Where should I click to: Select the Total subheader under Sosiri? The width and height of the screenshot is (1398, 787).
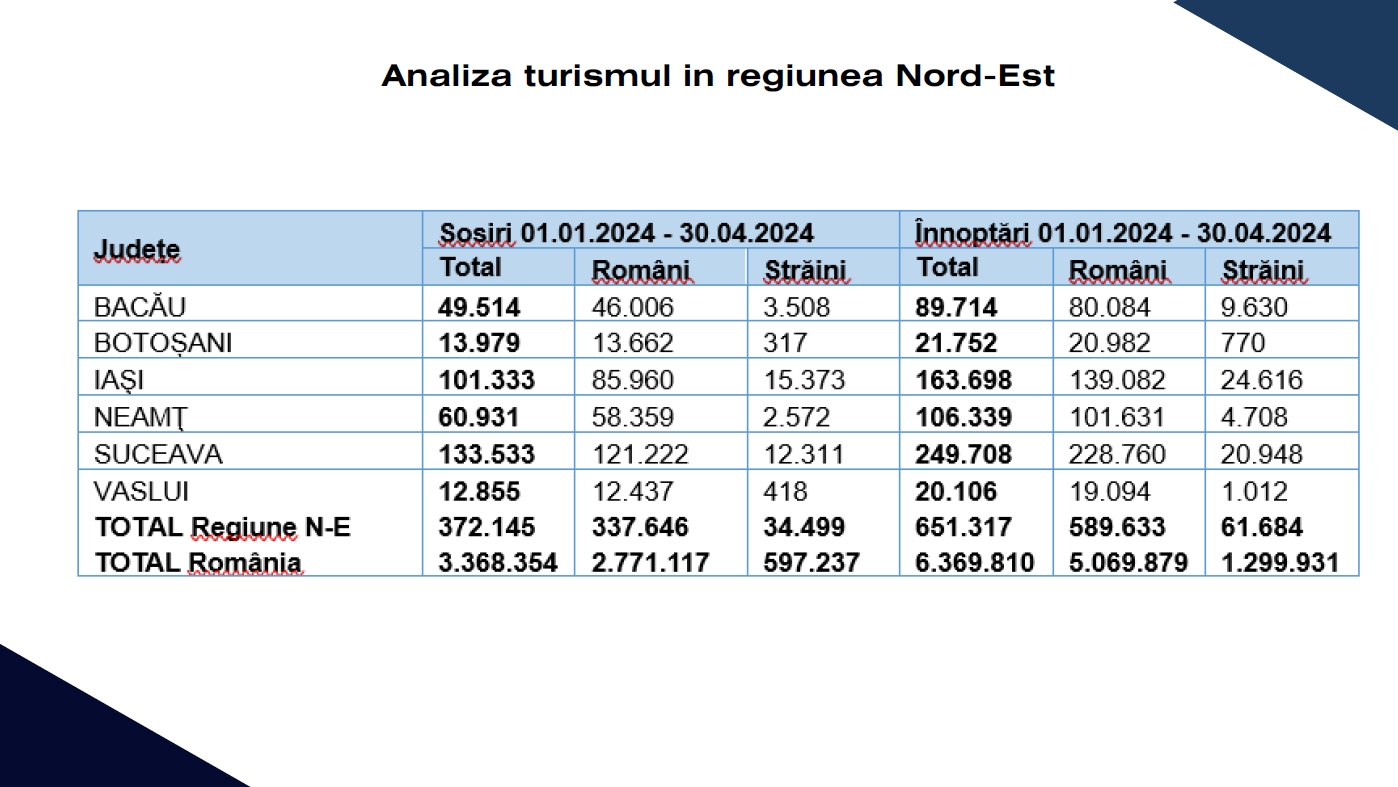click(471, 268)
